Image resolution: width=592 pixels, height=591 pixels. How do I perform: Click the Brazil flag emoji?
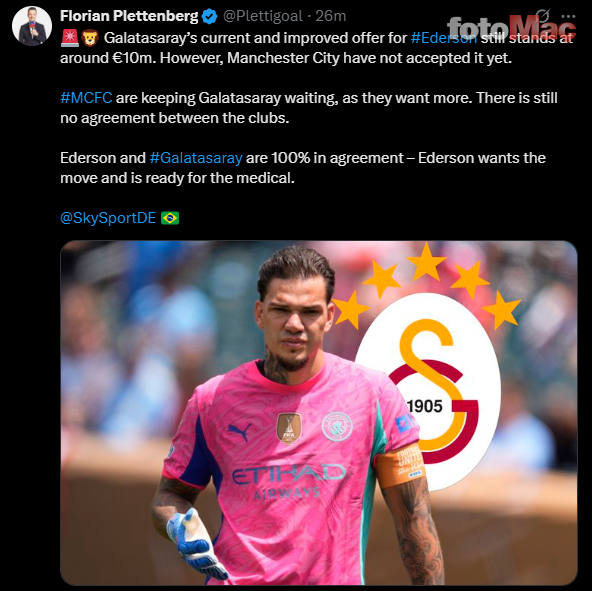point(170,218)
